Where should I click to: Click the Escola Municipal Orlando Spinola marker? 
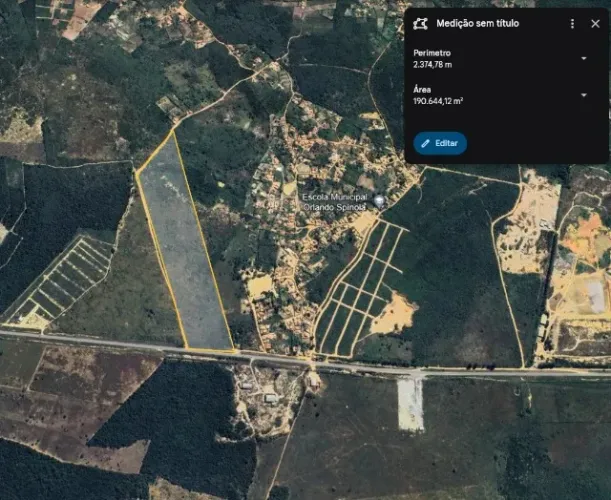(x=379, y=201)
